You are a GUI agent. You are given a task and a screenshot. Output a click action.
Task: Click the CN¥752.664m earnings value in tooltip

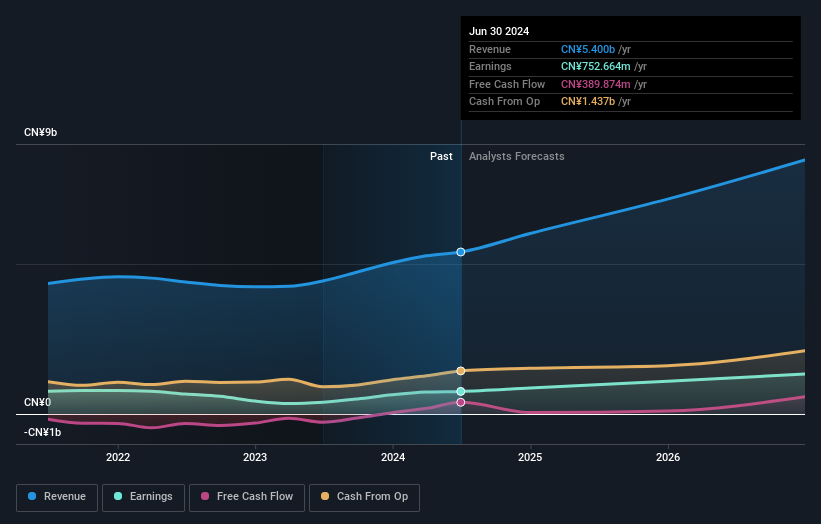coord(595,66)
